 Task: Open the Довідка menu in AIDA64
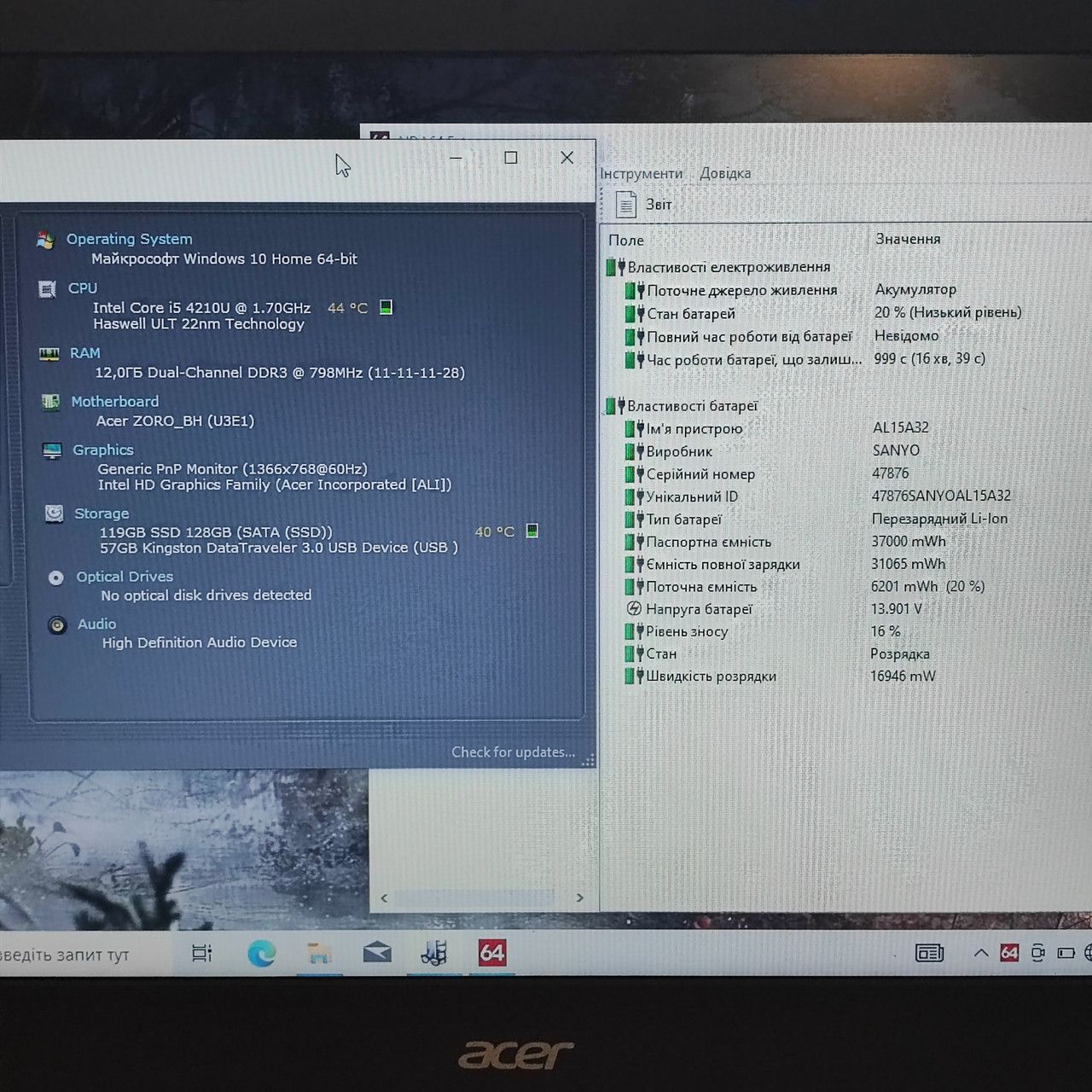pyautogui.click(x=725, y=173)
